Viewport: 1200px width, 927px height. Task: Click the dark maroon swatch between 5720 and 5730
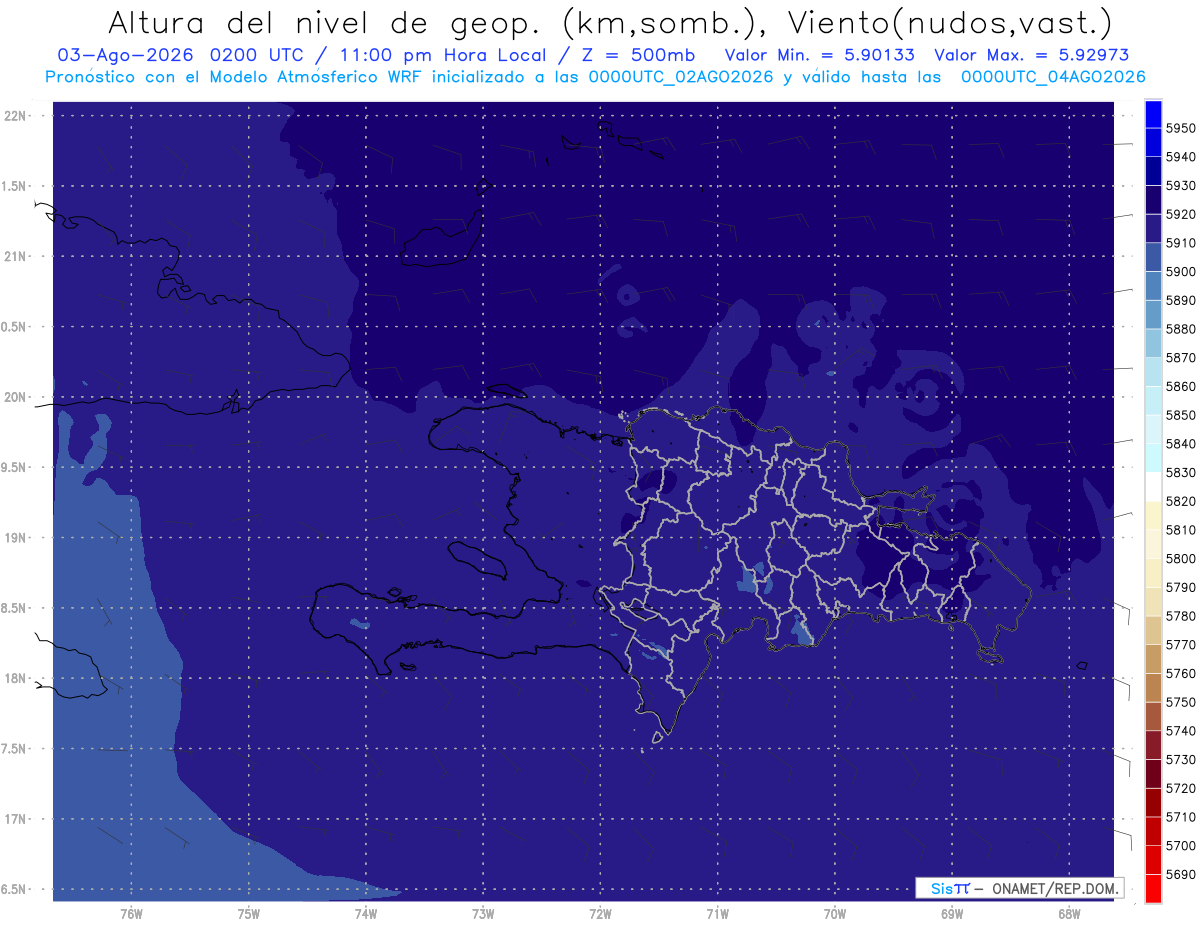[1153, 774]
